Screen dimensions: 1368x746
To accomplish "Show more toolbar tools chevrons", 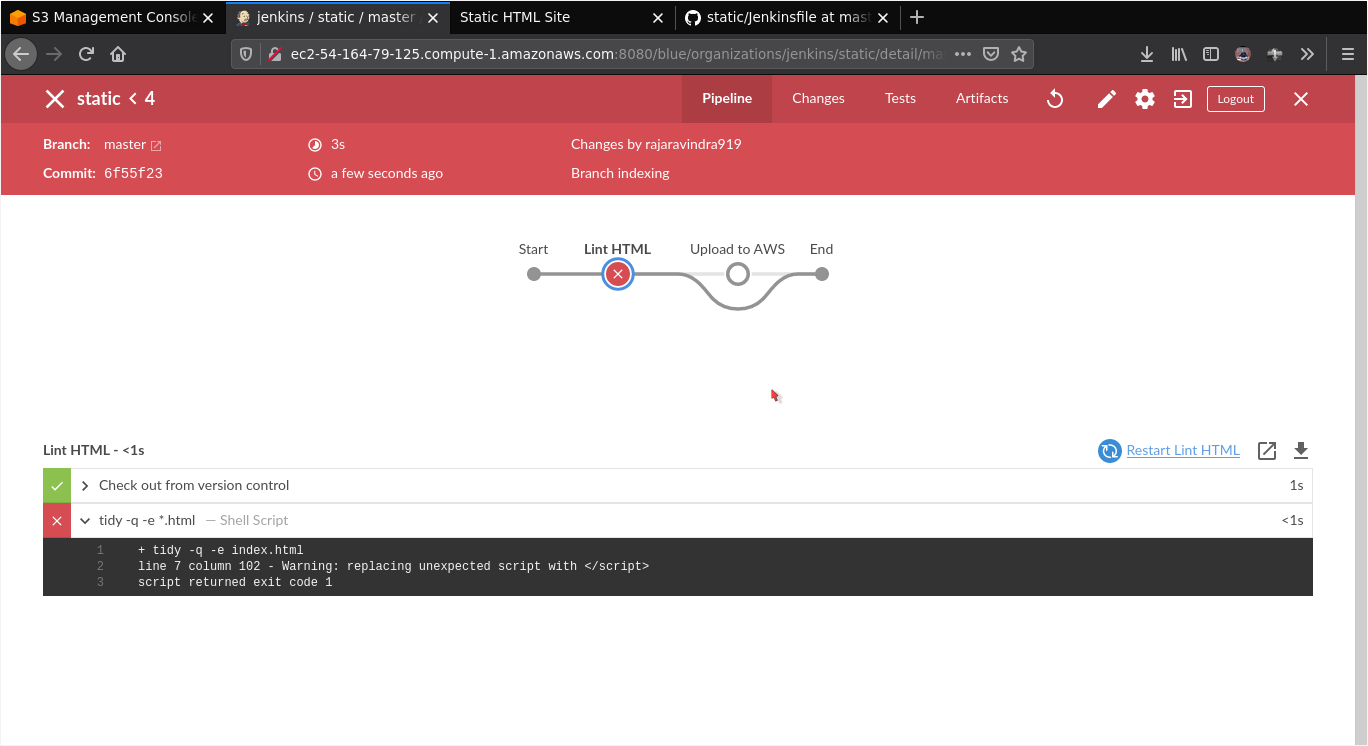I will click(1307, 54).
